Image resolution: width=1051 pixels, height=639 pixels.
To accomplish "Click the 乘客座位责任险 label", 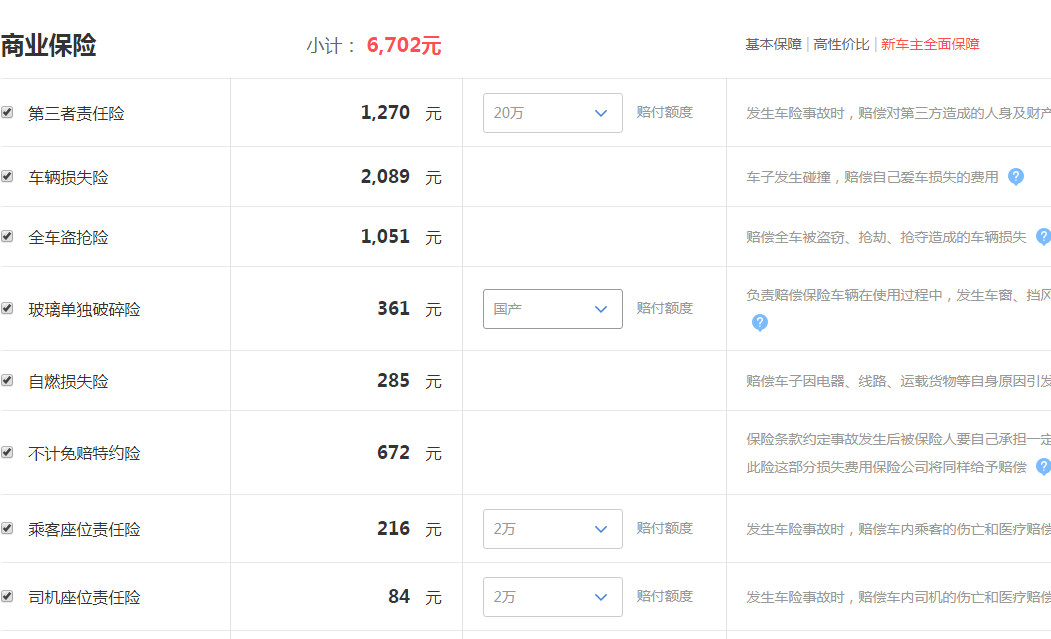I will (x=84, y=530).
